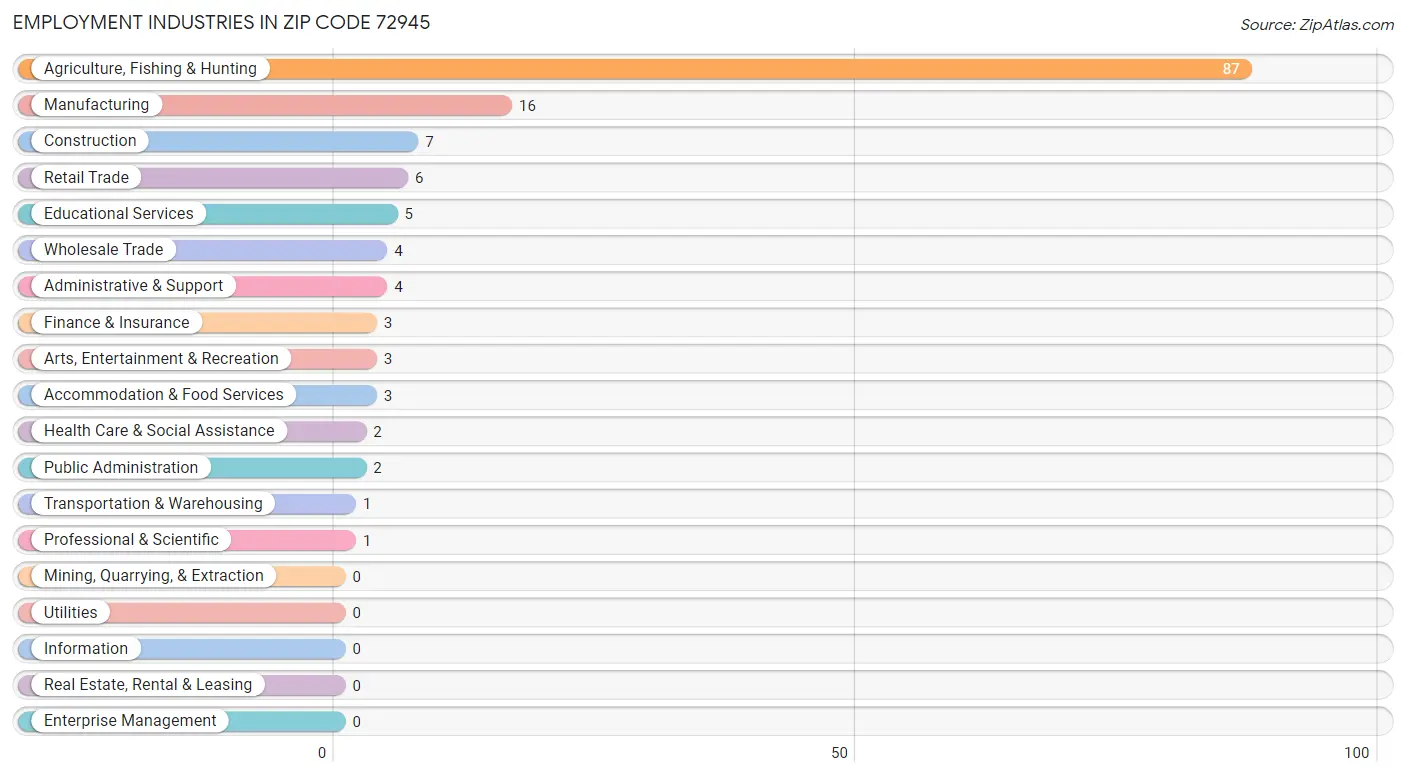Click the Arts, Entertainment & Recreation label
The height and width of the screenshot is (776, 1406).
click(x=161, y=359)
